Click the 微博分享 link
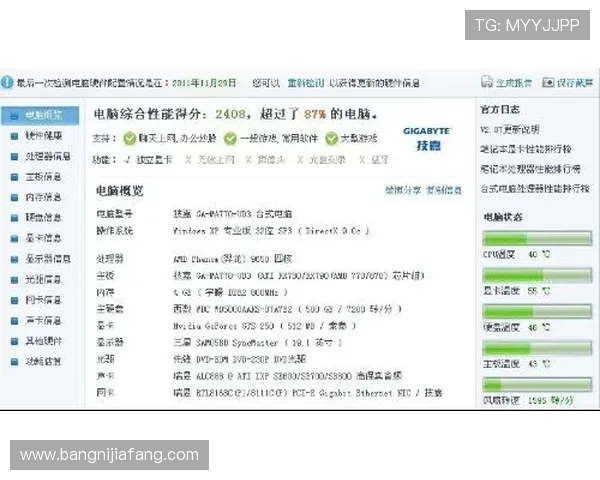Image resolution: width=600 pixels, height=480 pixels. (403, 190)
